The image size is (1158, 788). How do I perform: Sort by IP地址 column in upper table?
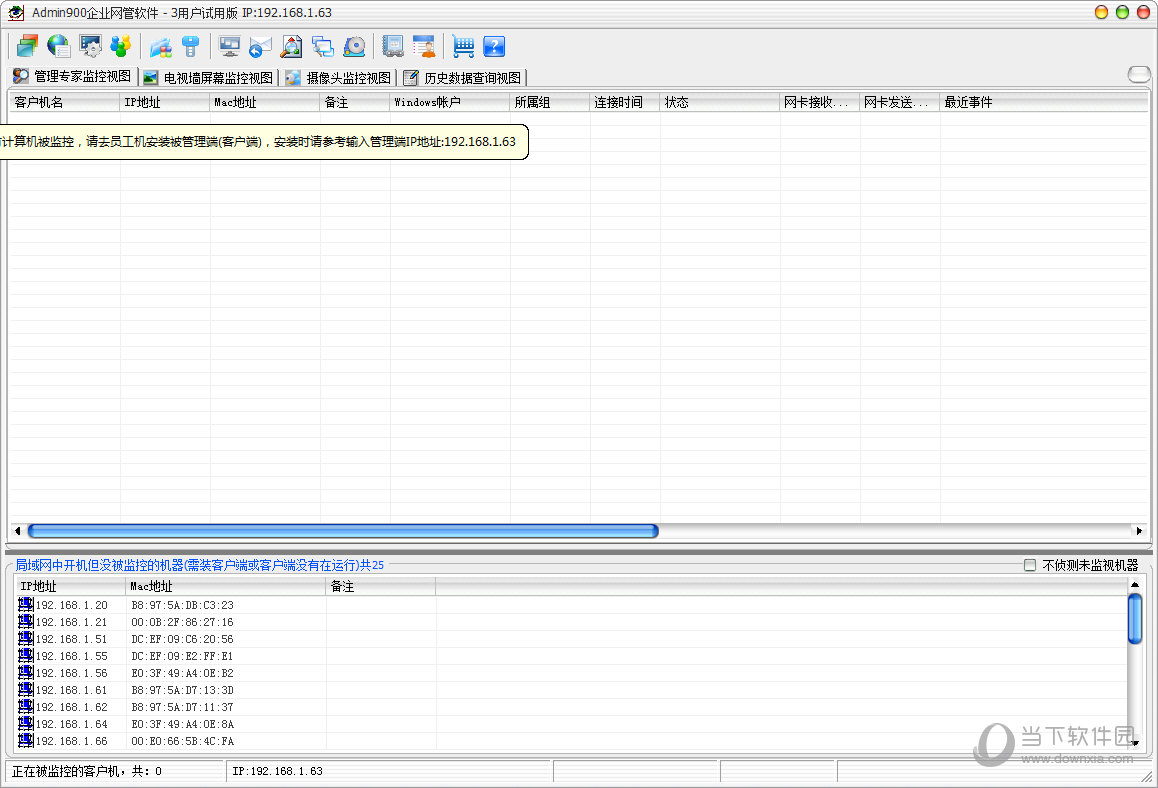click(x=165, y=102)
